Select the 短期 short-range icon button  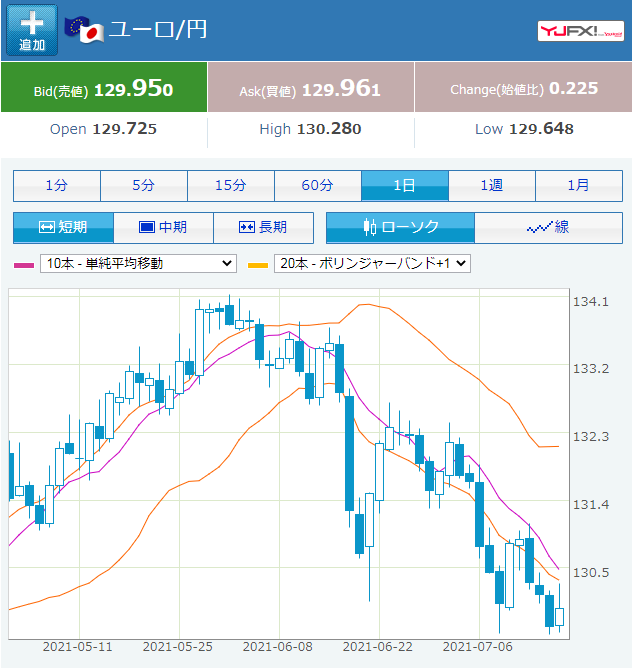pyautogui.click(x=63, y=227)
